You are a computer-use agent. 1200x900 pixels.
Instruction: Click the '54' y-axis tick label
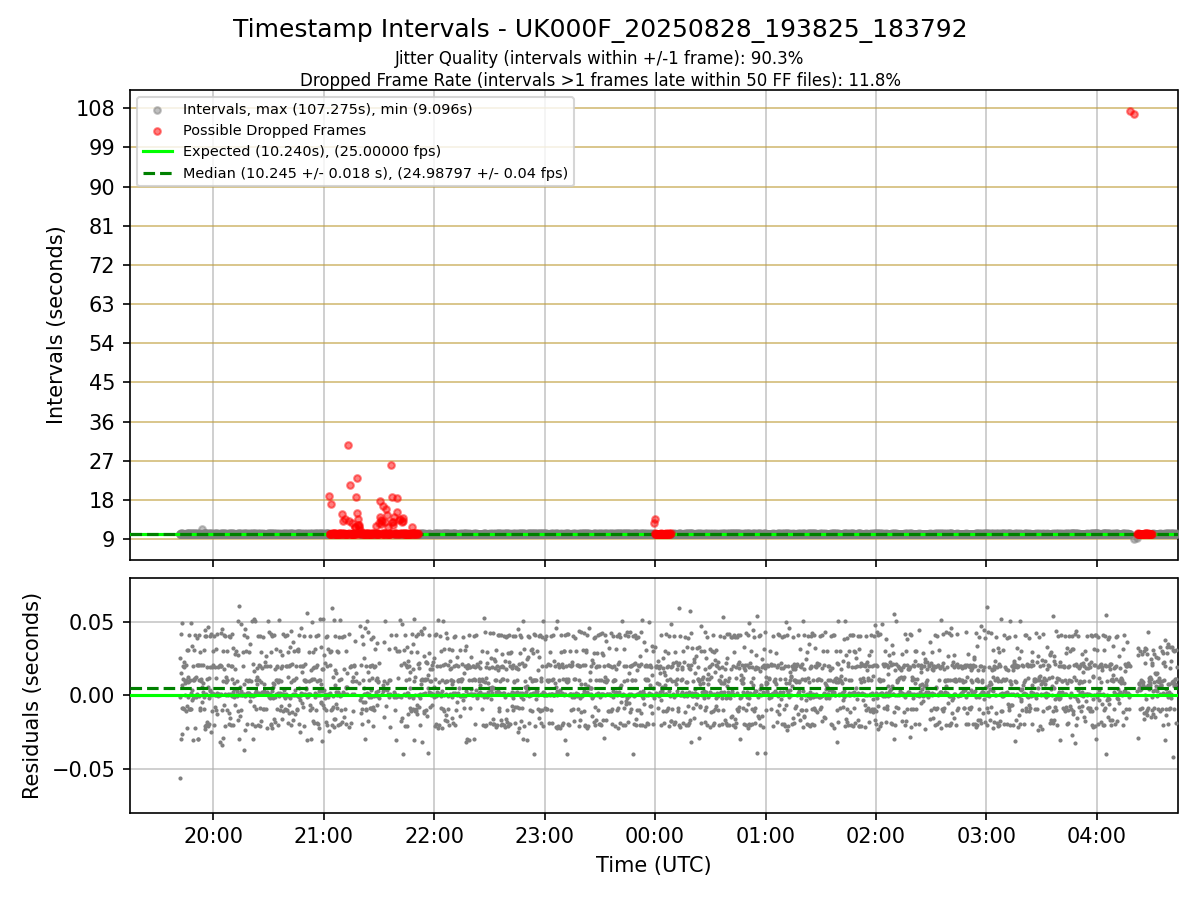click(x=102, y=343)
